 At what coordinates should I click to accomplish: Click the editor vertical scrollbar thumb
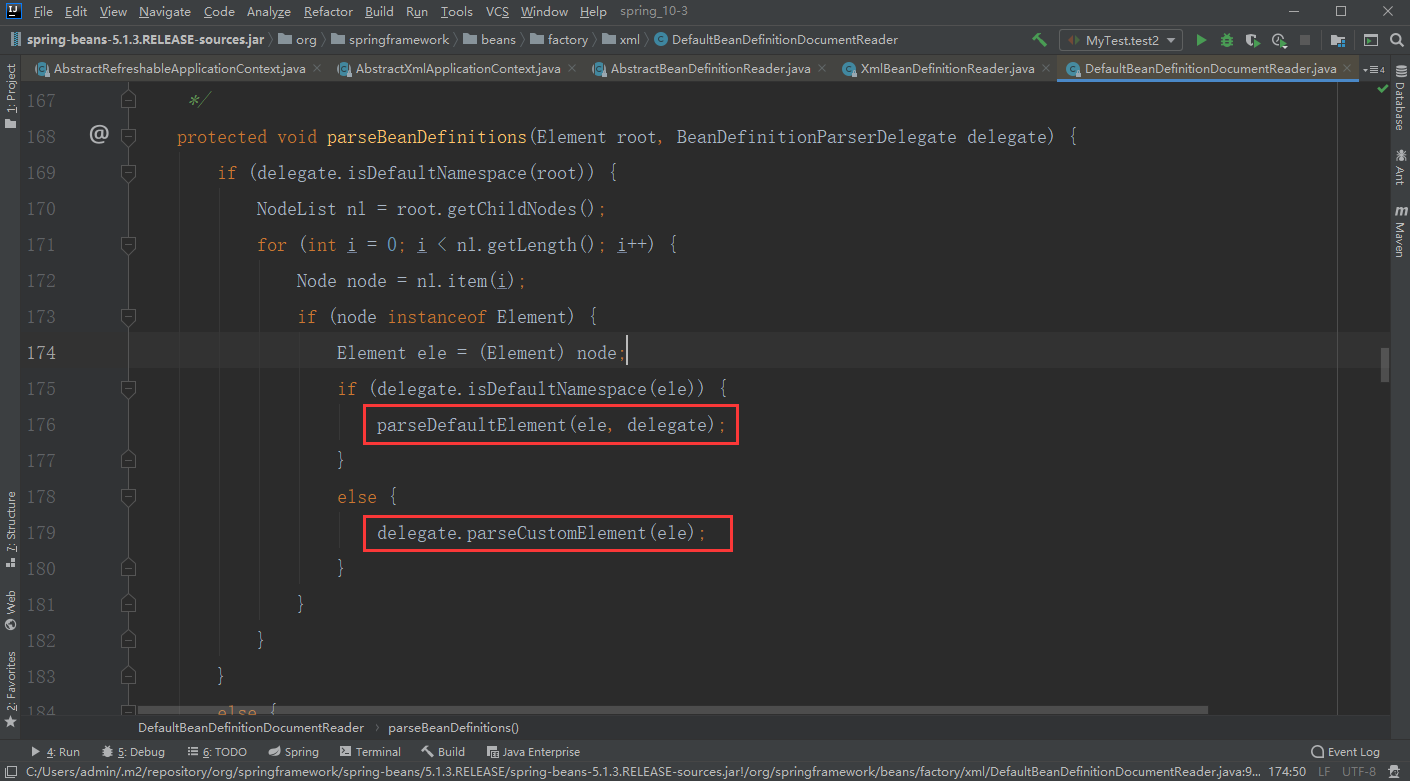pyautogui.click(x=1384, y=364)
